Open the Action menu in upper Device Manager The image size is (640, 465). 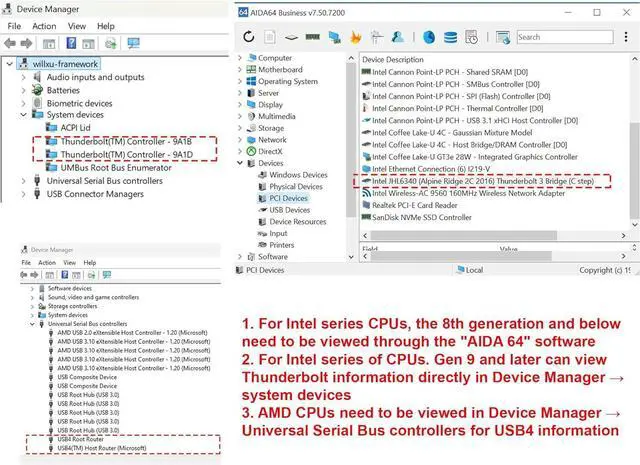[x=44, y=26]
